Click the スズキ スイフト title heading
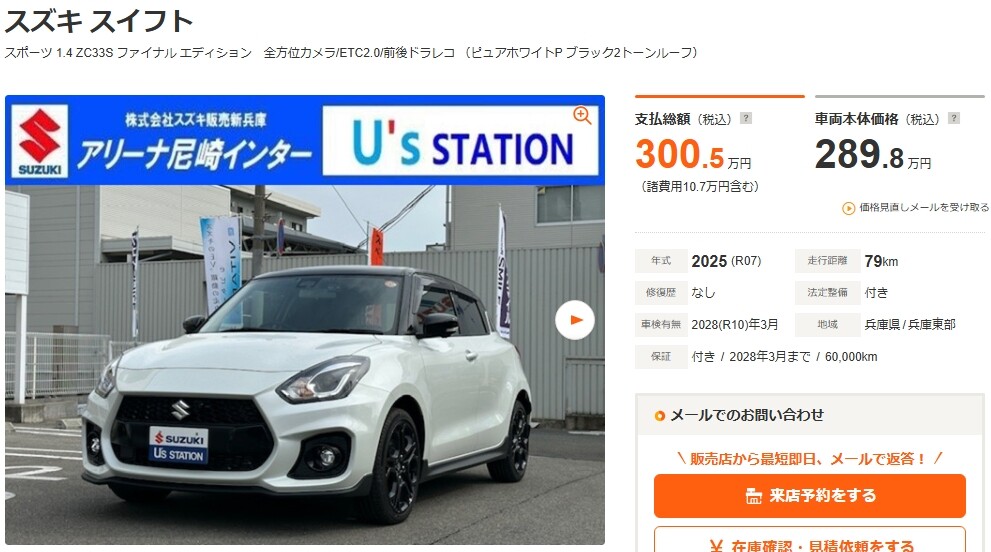Screen dimensions: 991x552 99,21
